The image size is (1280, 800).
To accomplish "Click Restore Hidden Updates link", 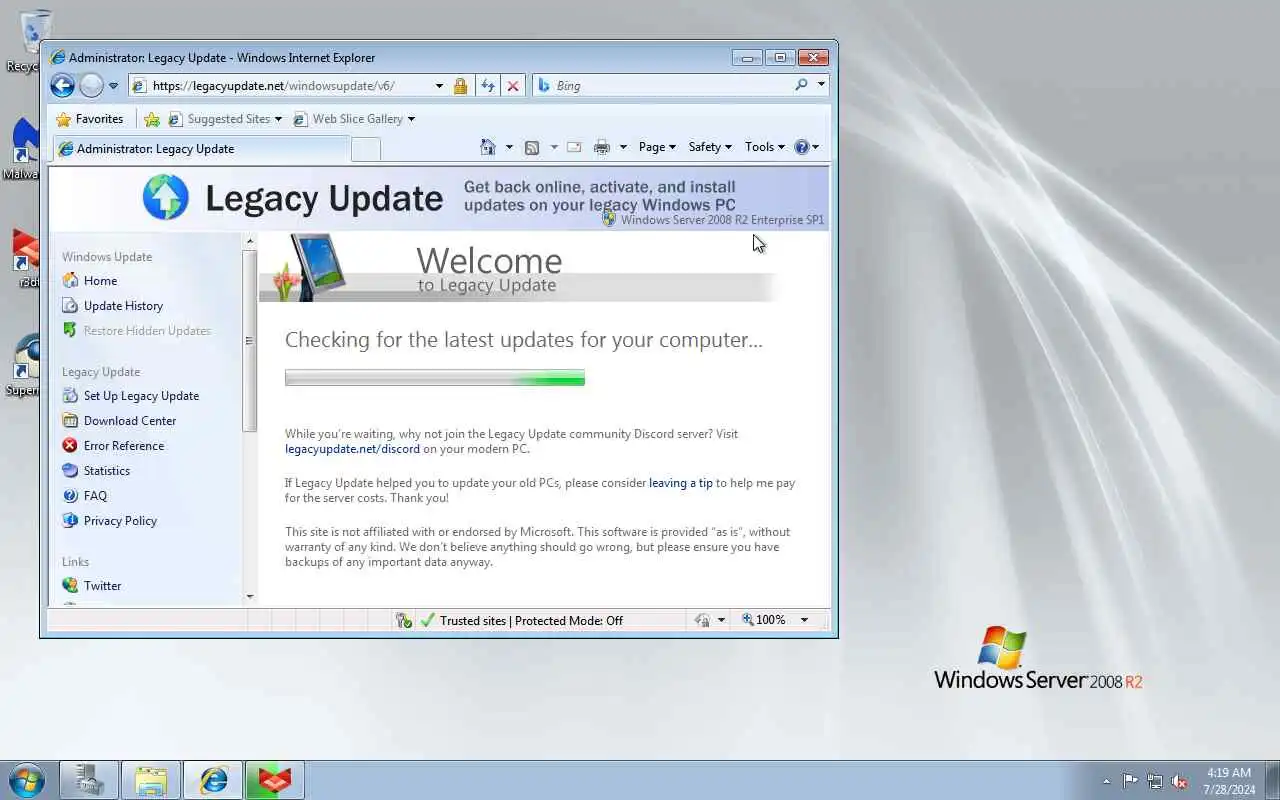I will point(147,331).
